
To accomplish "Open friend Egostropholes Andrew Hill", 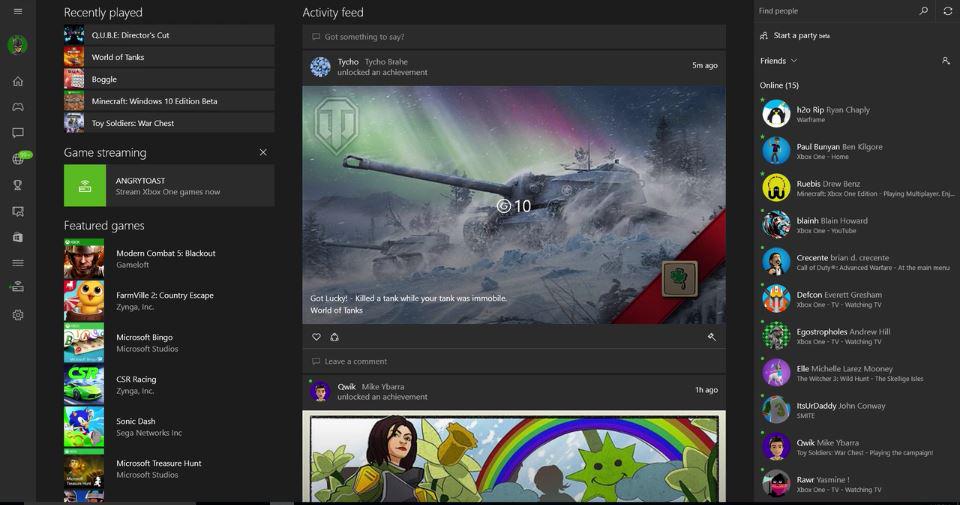I will coord(857,336).
